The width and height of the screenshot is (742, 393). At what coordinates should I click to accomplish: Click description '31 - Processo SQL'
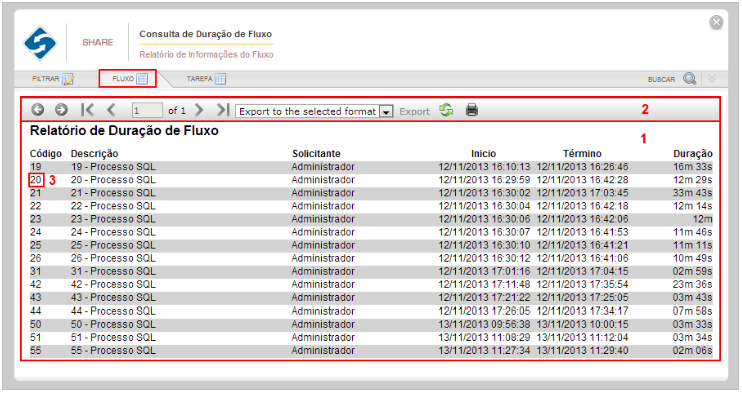113,271
